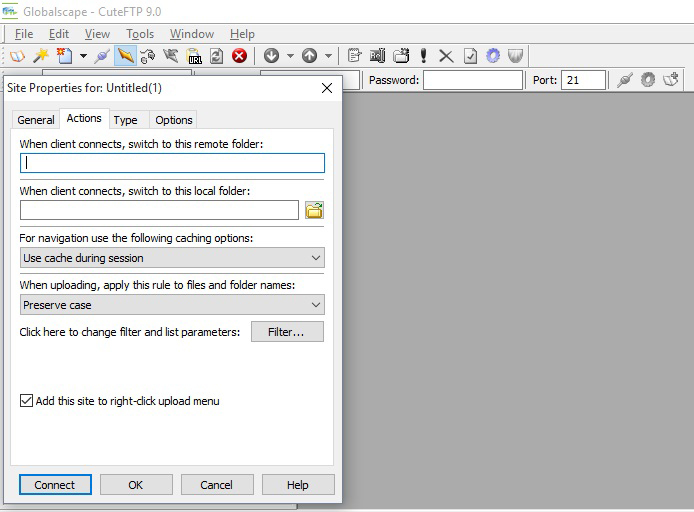Open the Global Options gear icon
694x512 pixels.
click(x=493, y=56)
